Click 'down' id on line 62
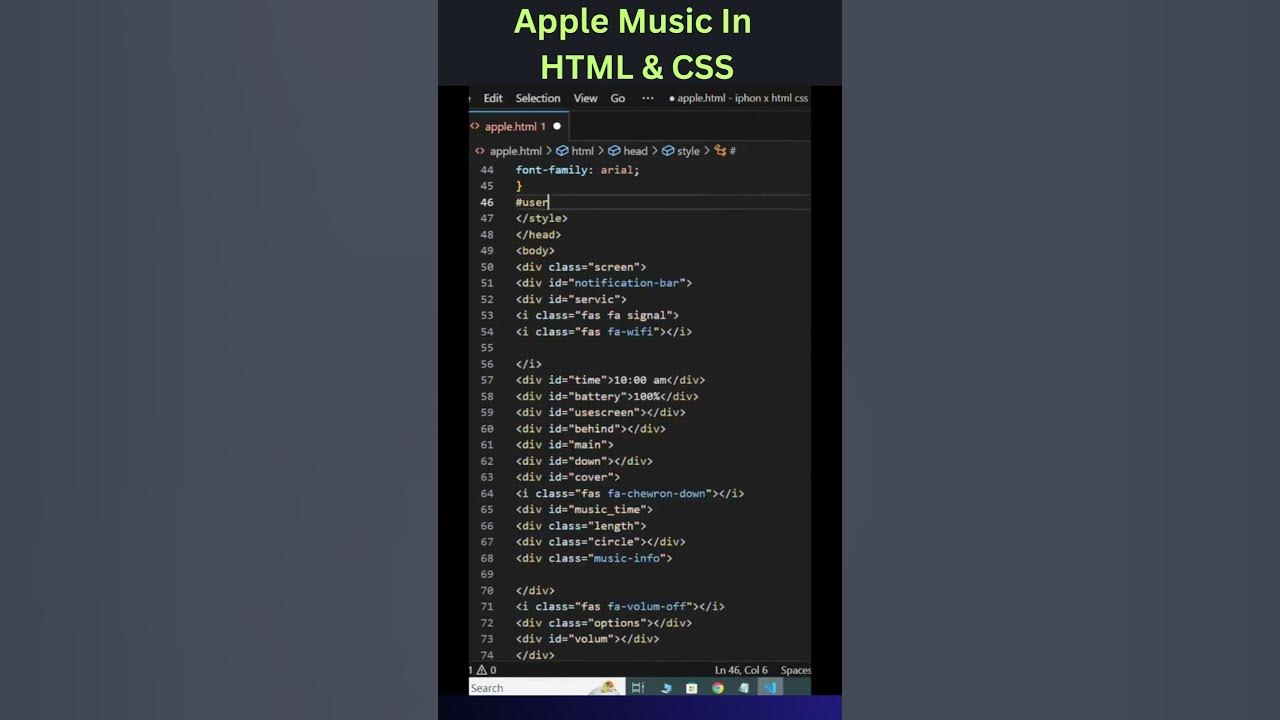Viewport: 1280px width, 720px height. pos(588,461)
